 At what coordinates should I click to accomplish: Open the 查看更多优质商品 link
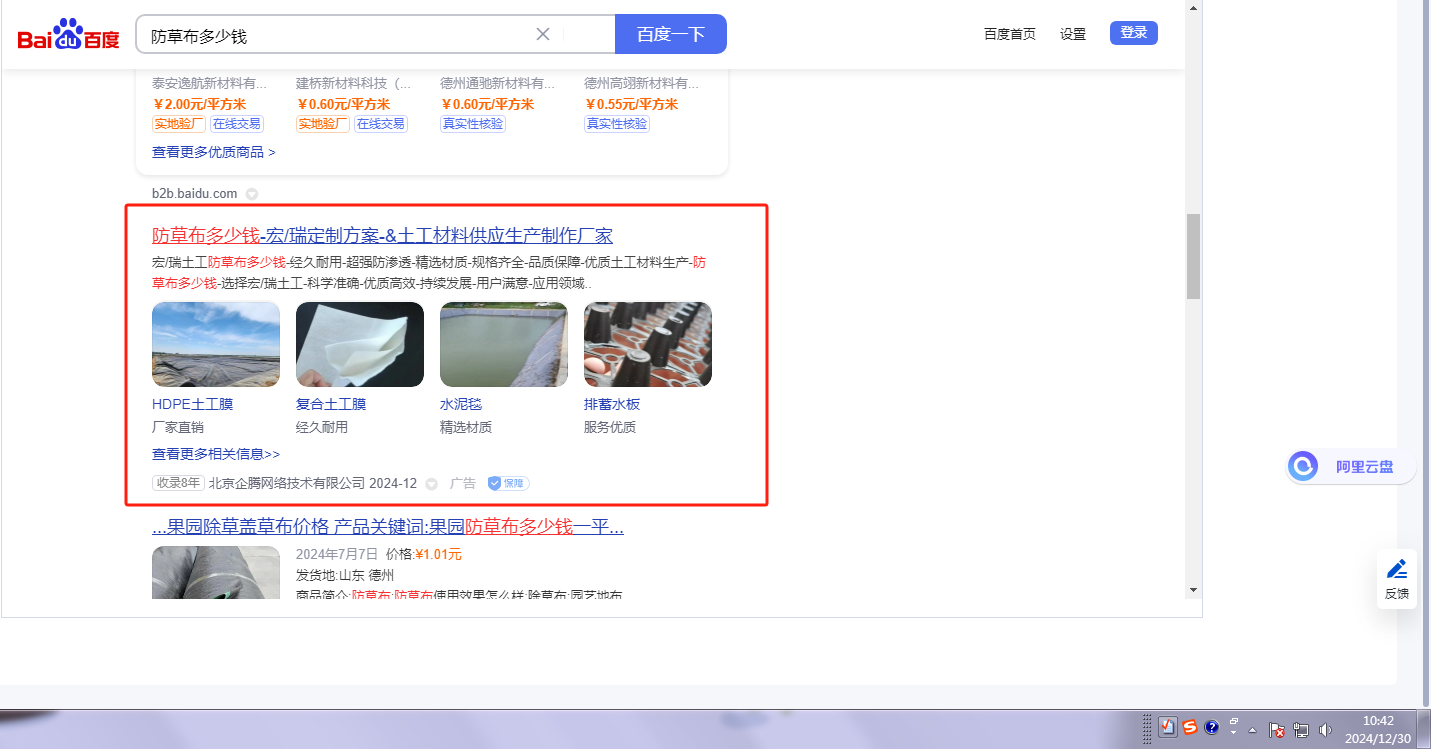click(x=213, y=152)
